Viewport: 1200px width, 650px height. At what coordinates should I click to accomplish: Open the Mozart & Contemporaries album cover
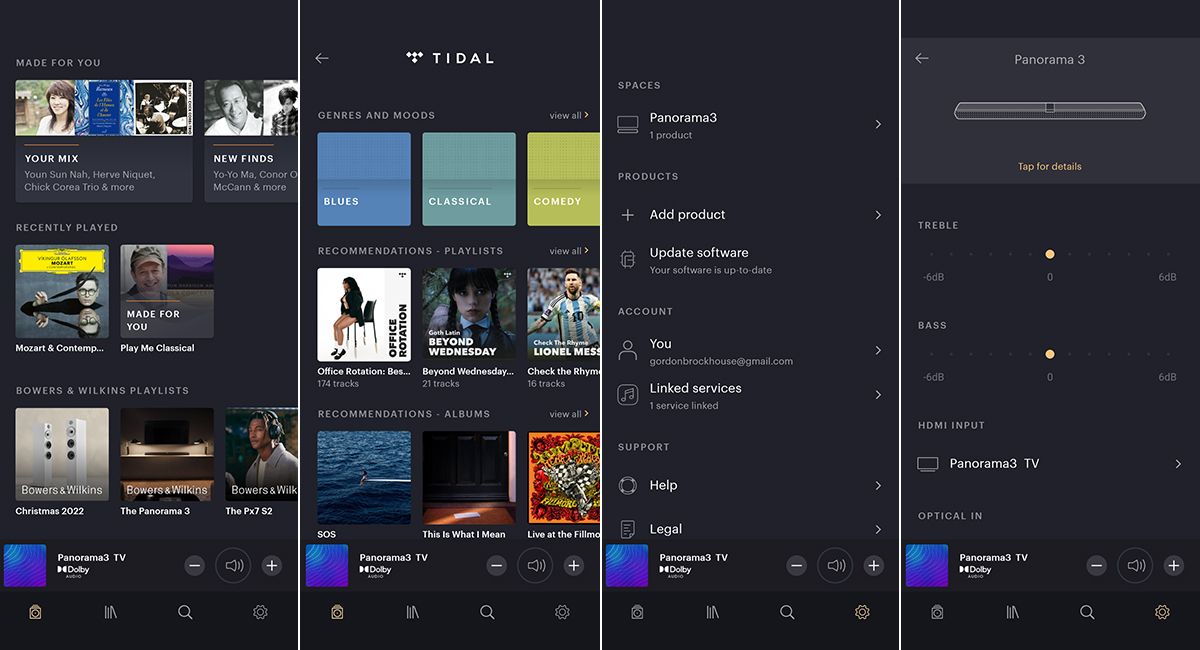point(62,291)
